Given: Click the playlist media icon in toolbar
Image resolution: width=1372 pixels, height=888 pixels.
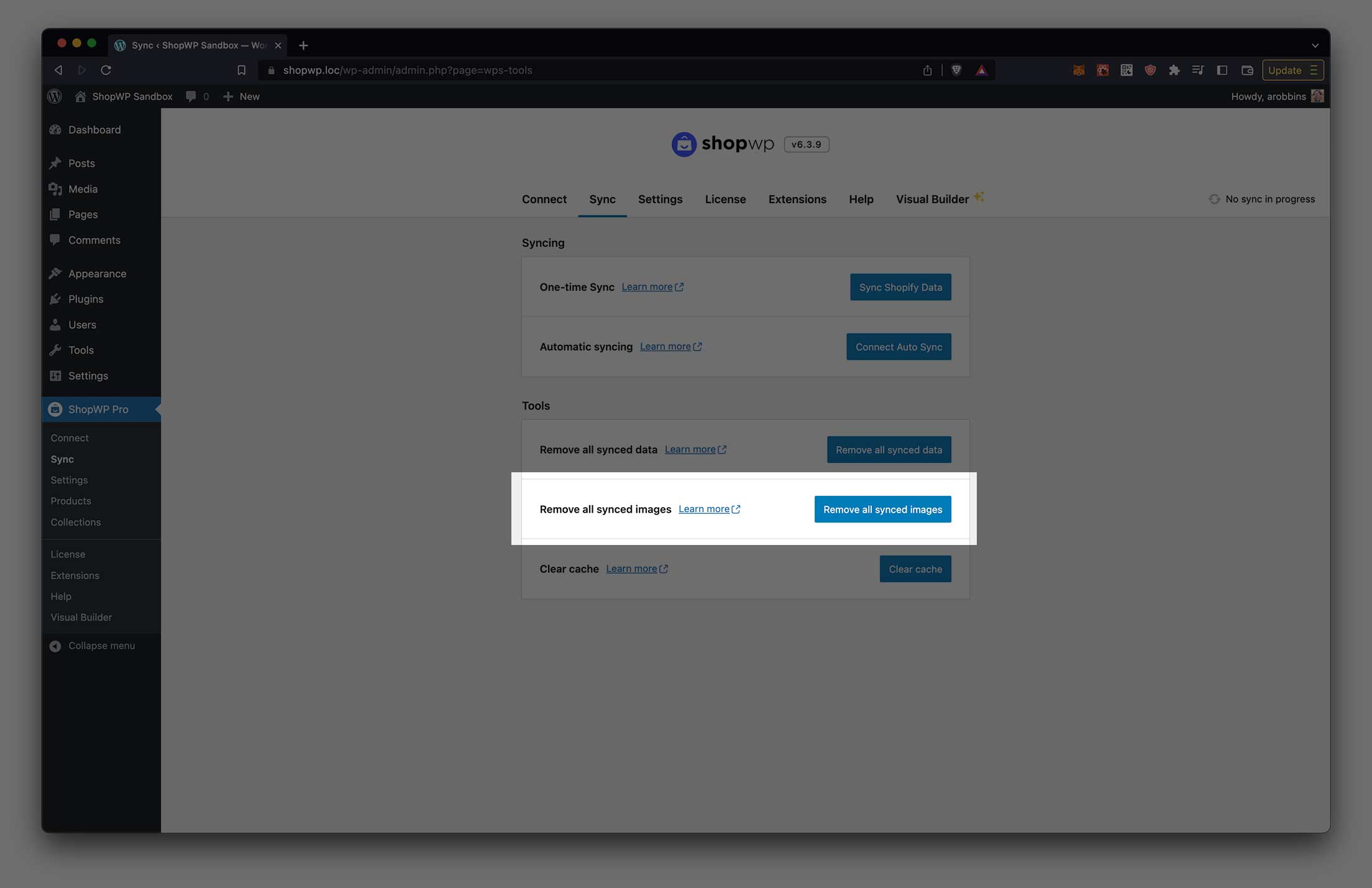Looking at the screenshot, I should 1198,70.
